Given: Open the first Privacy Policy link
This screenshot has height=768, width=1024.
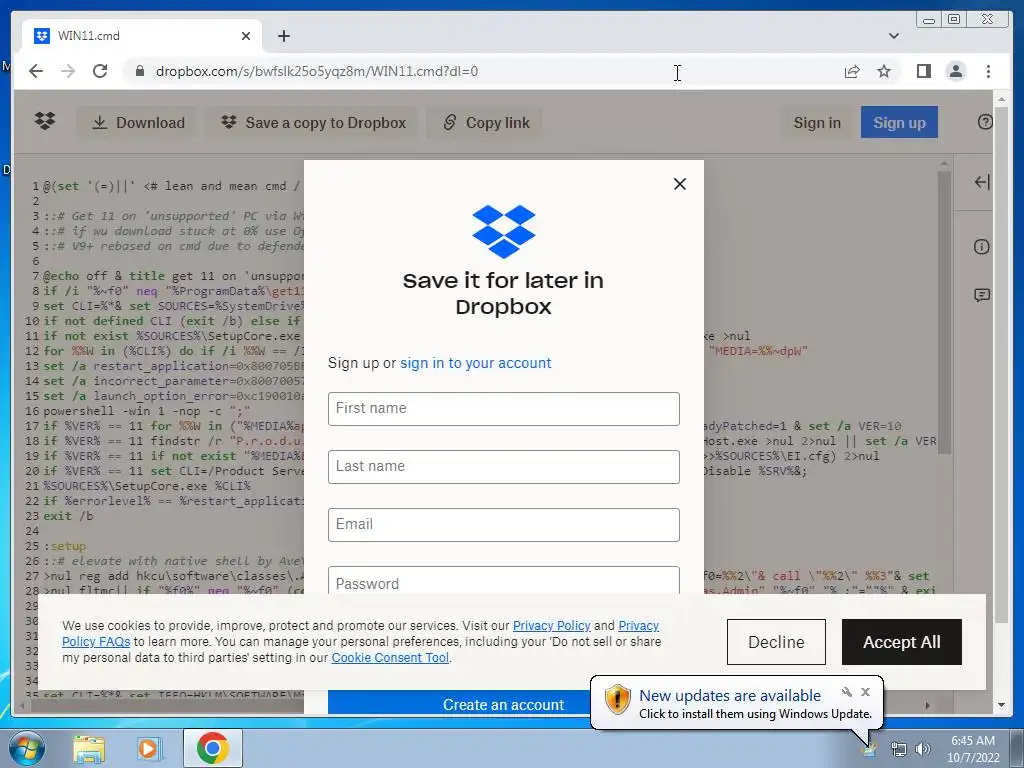Looking at the screenshot, I should tap(551, 626).
